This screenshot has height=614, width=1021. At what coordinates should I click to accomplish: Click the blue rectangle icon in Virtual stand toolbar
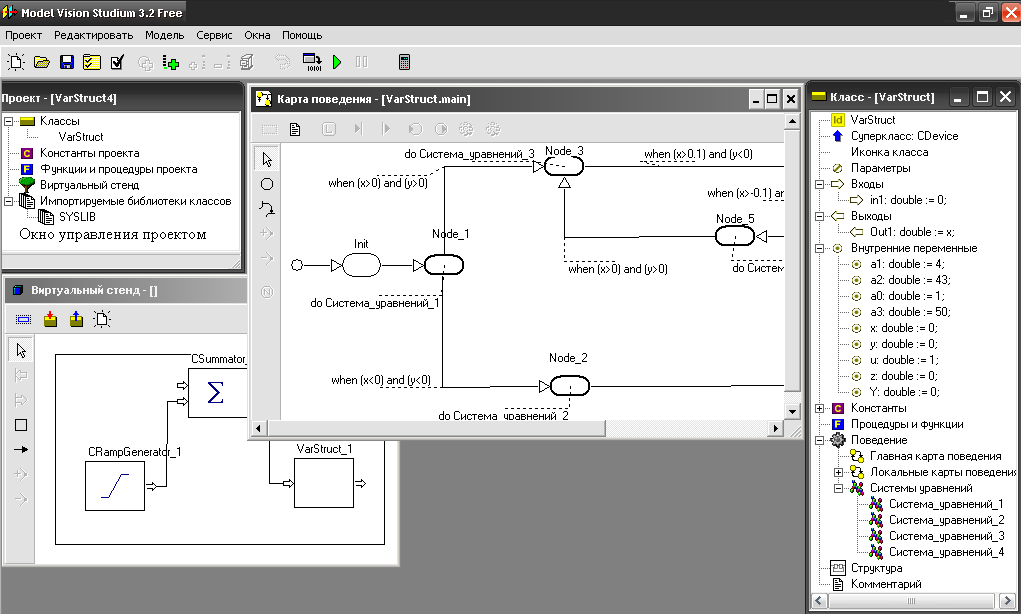point(23,320)
